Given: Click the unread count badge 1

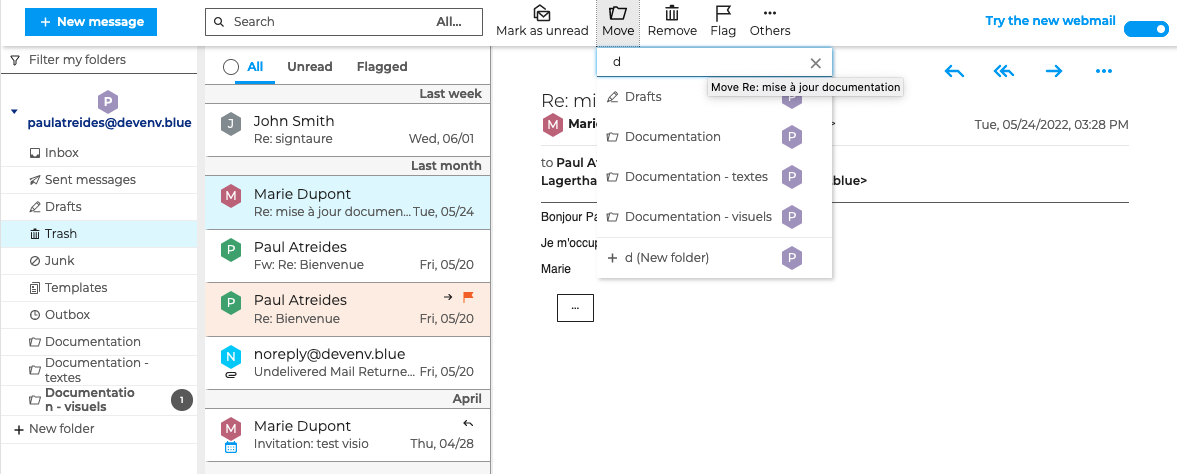Looking at the screenshot, I should (x=182, y=400).
